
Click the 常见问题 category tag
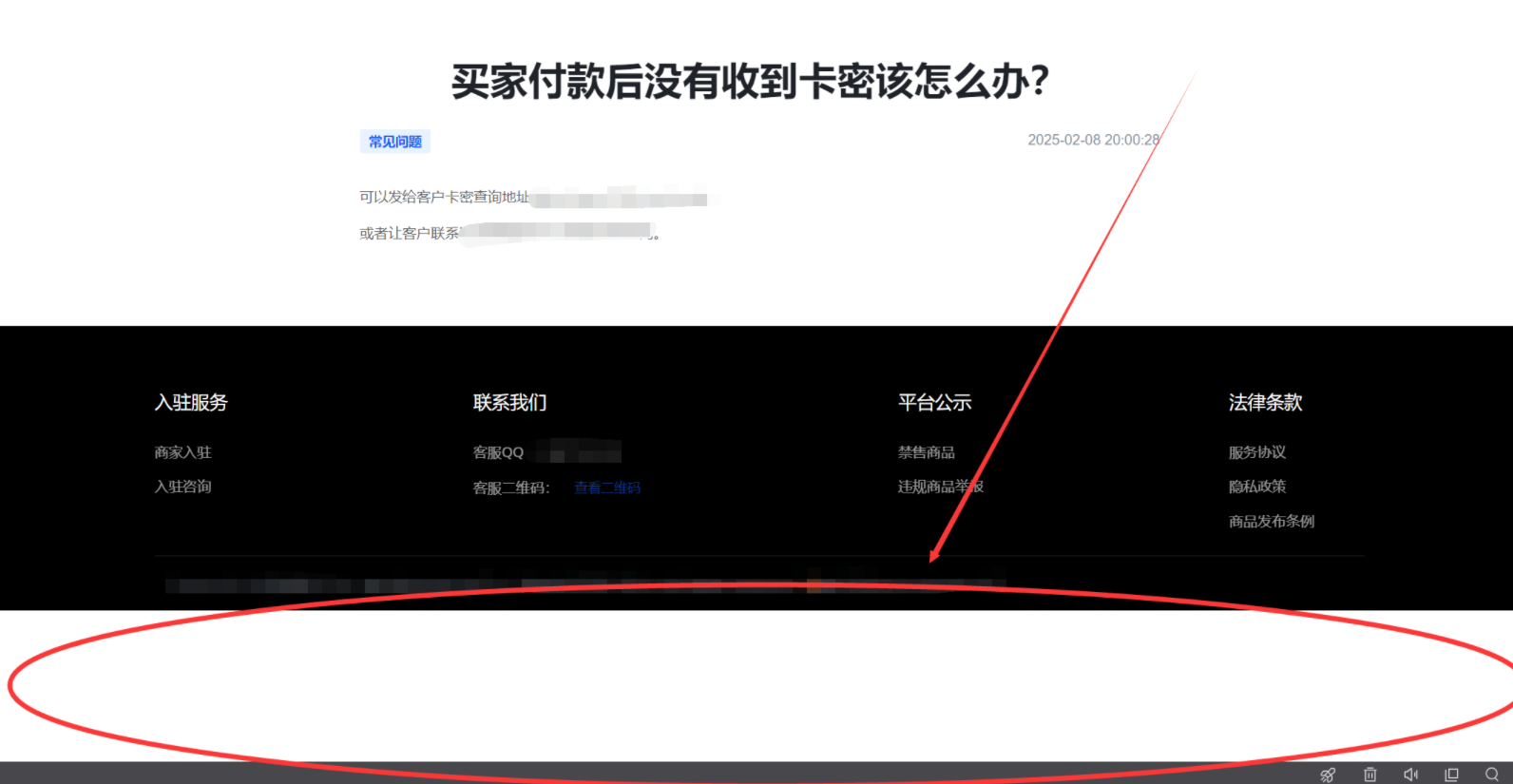pos(394,142)
